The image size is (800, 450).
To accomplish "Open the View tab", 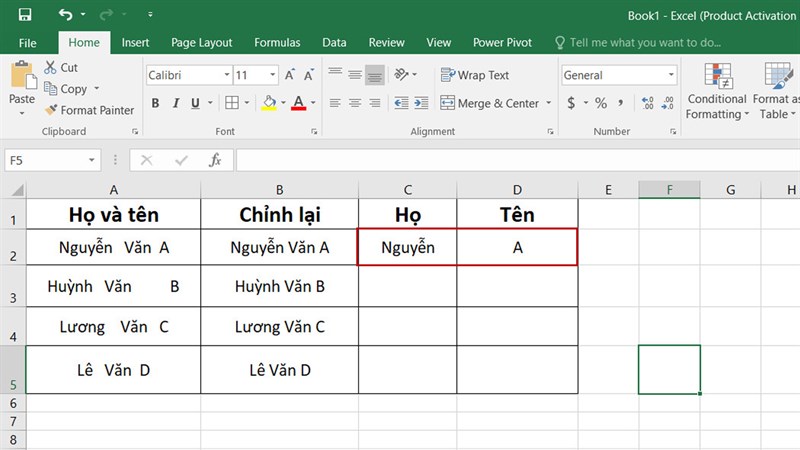I will pos(439,43).
